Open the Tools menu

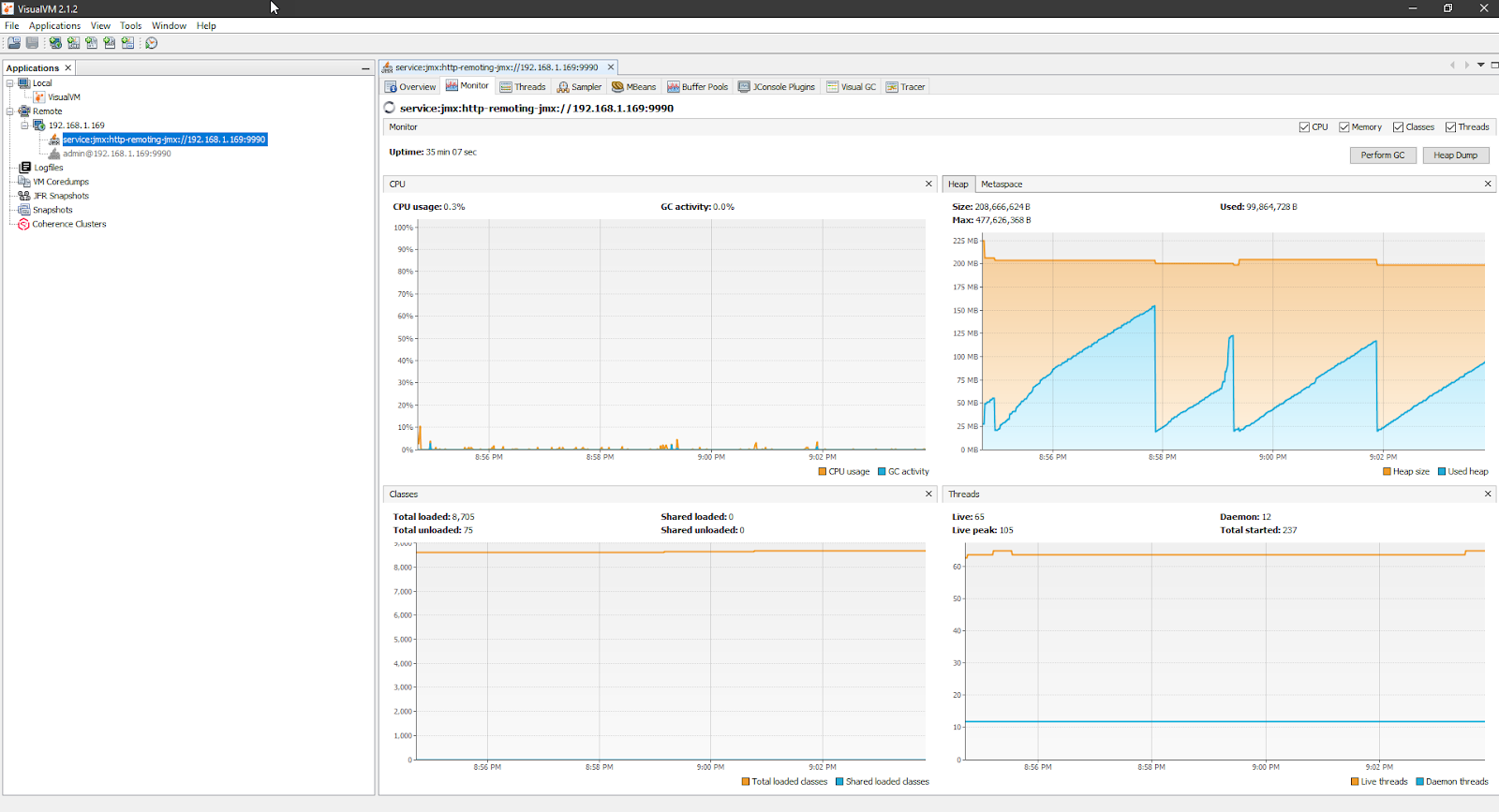click(131, 25)
